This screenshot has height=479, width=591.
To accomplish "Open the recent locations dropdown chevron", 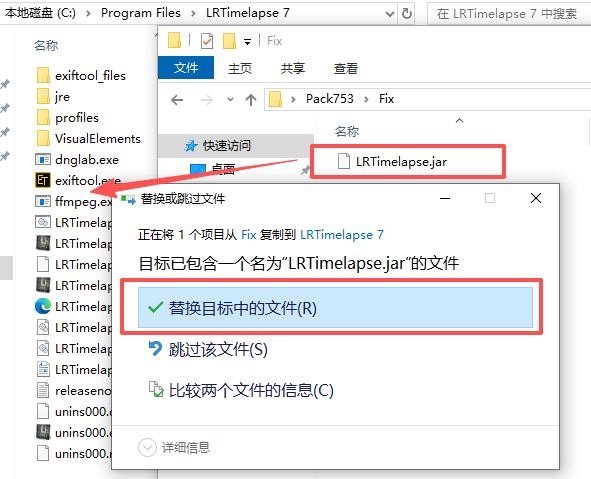I will pos(230,99).
